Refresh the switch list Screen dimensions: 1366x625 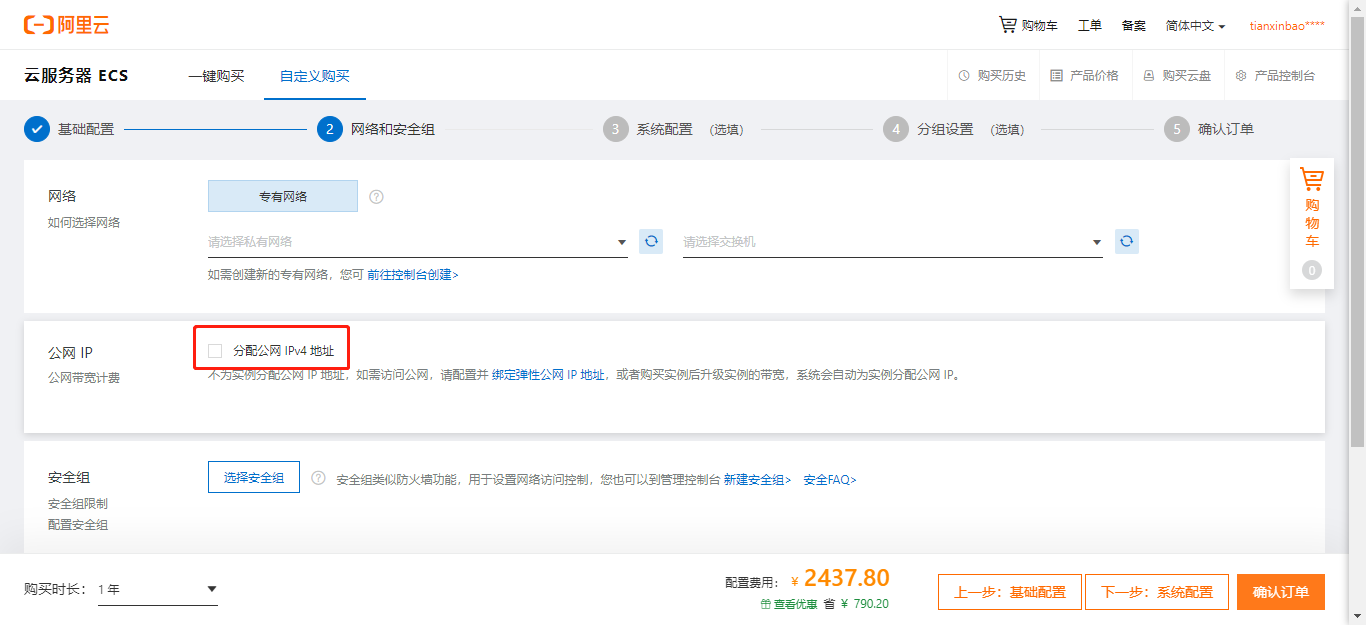click(x=1127, y=241)
